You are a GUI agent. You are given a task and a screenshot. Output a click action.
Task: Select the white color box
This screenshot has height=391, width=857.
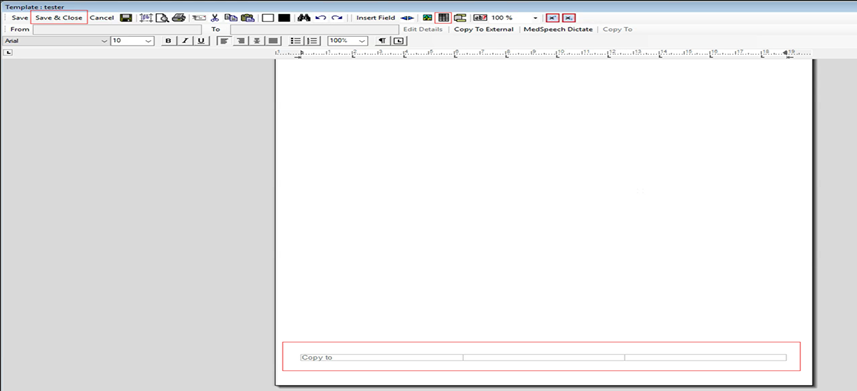[x=267, y=18]
